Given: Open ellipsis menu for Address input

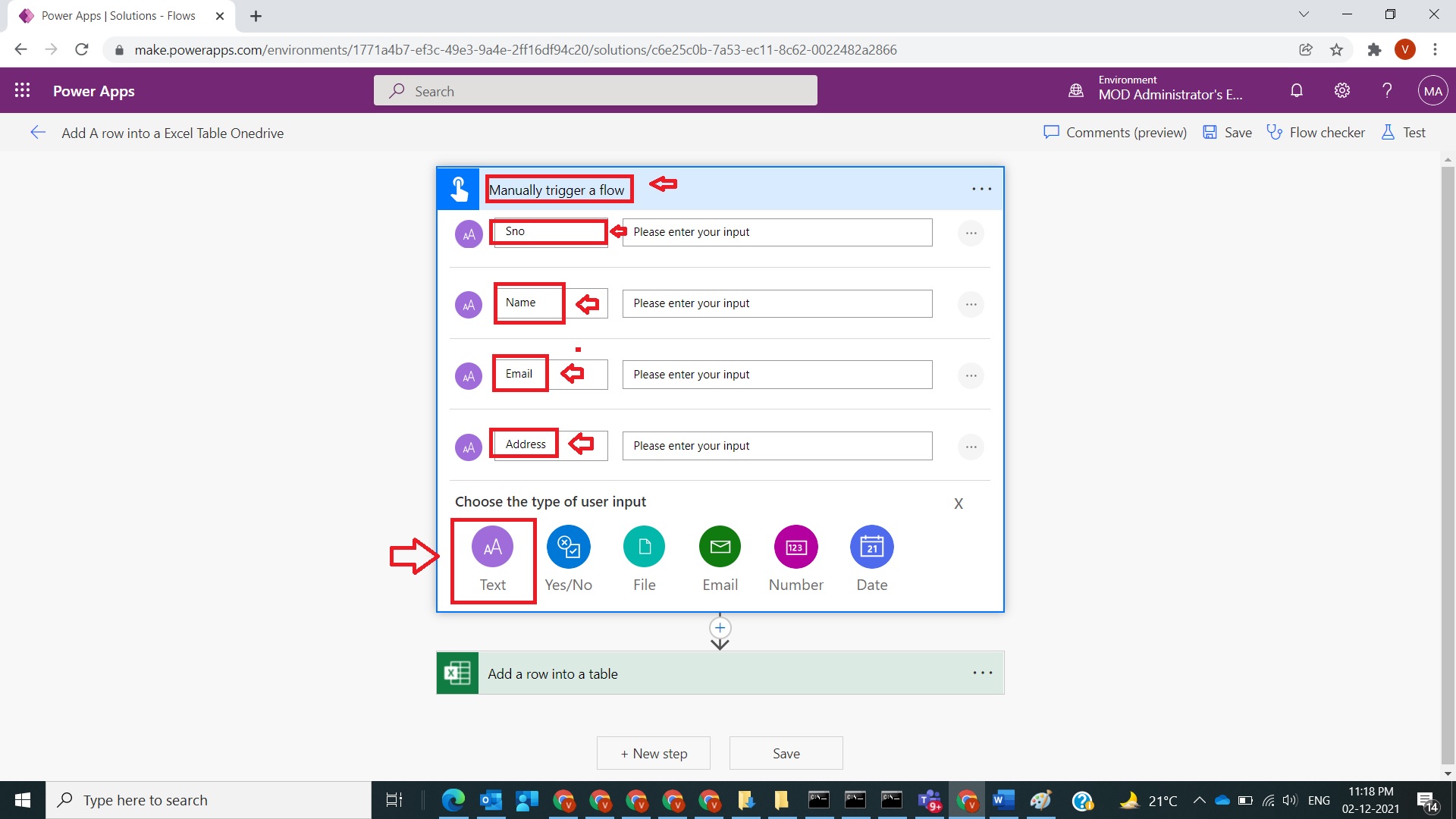Looking at the screenshot, I should pos(971,447).
